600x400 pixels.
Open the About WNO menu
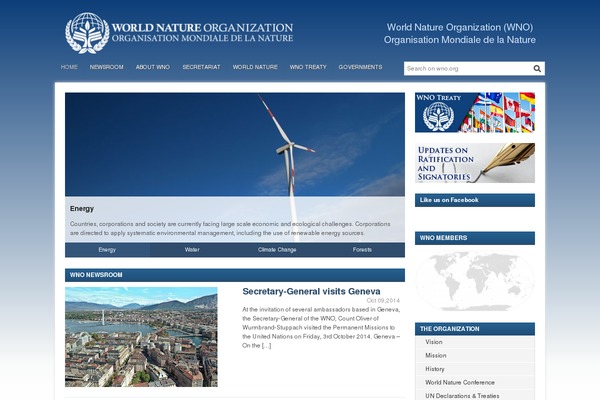pos(153,67)
